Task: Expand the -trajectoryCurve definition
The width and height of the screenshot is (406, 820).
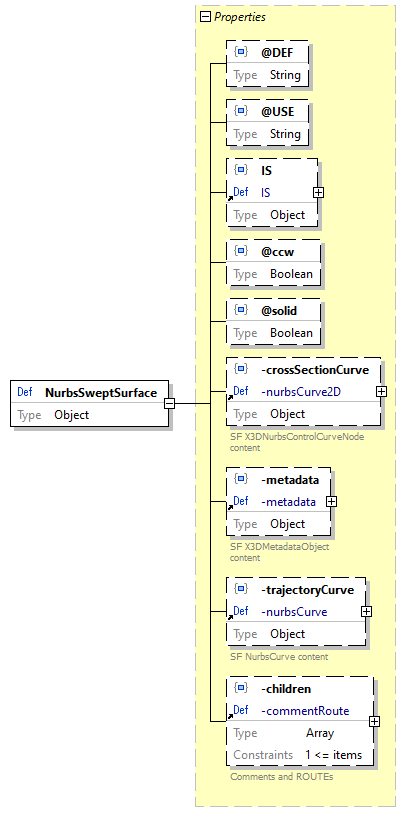Action: pyautogui.click(x=367, y=611)
